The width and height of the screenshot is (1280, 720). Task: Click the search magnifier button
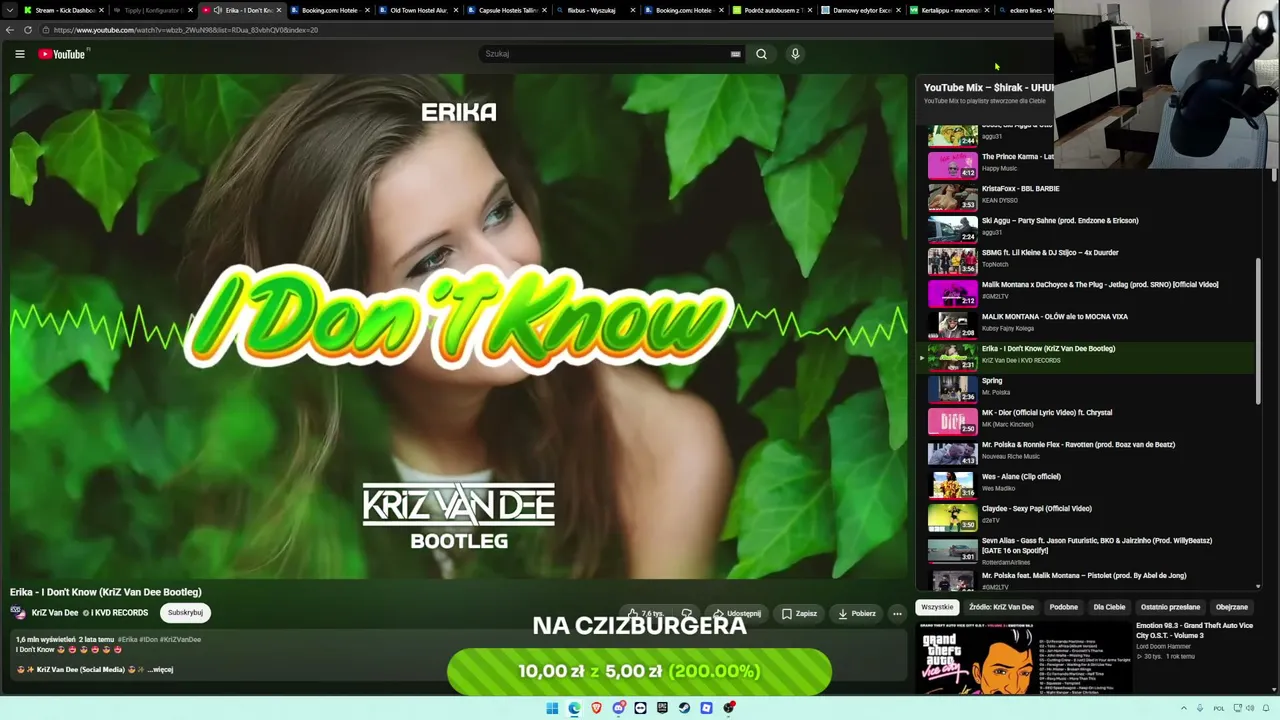tap(761, 54)
